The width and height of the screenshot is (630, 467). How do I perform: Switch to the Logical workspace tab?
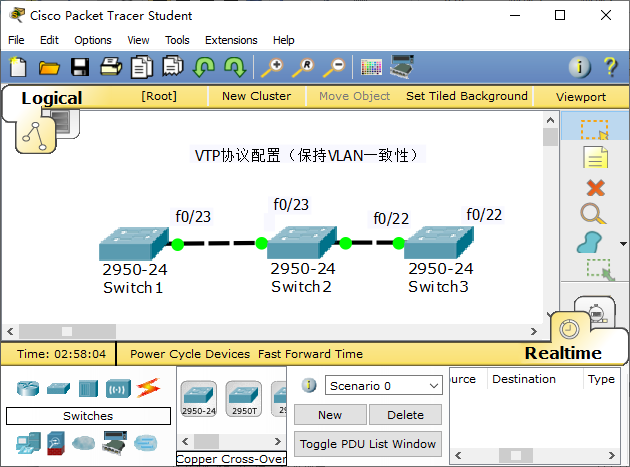pyautogui.click(x=52, y=98)
